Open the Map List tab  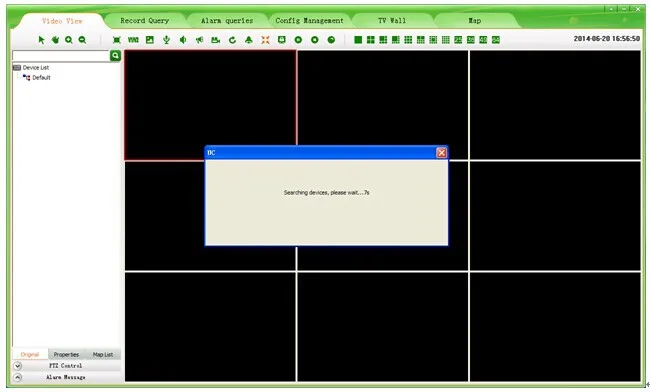(x=103, y=354)
